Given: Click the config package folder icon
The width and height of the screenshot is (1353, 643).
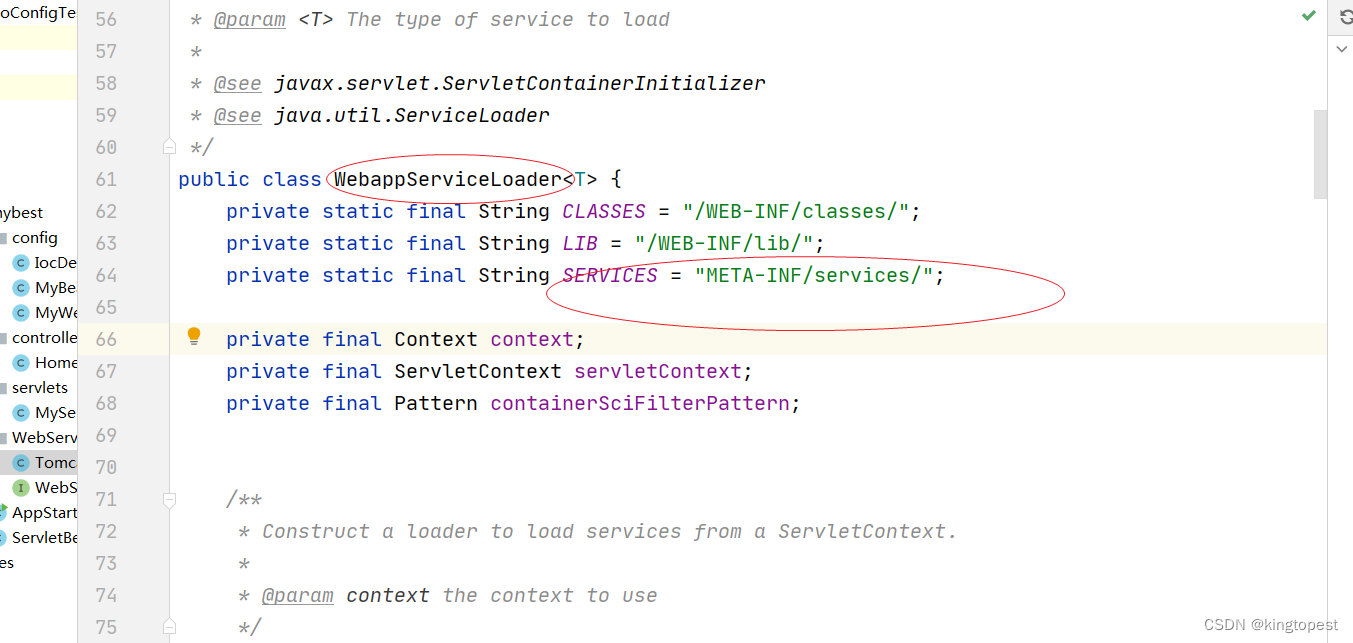Looking at the screenshot, I should tap(3, 238).
